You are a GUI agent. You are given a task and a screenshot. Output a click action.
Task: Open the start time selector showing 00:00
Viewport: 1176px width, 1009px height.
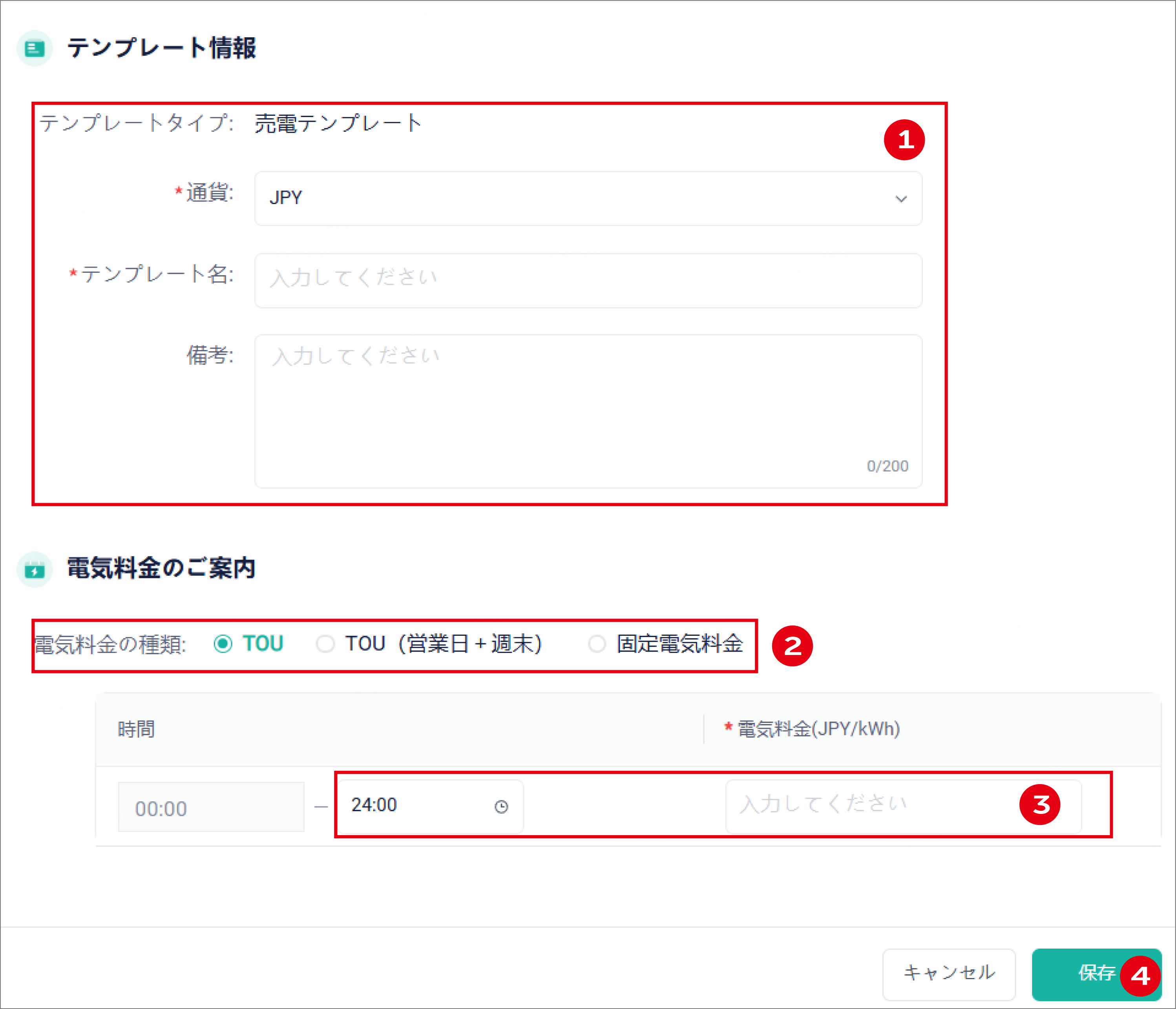pyautogui.click(x=211, y=807)
